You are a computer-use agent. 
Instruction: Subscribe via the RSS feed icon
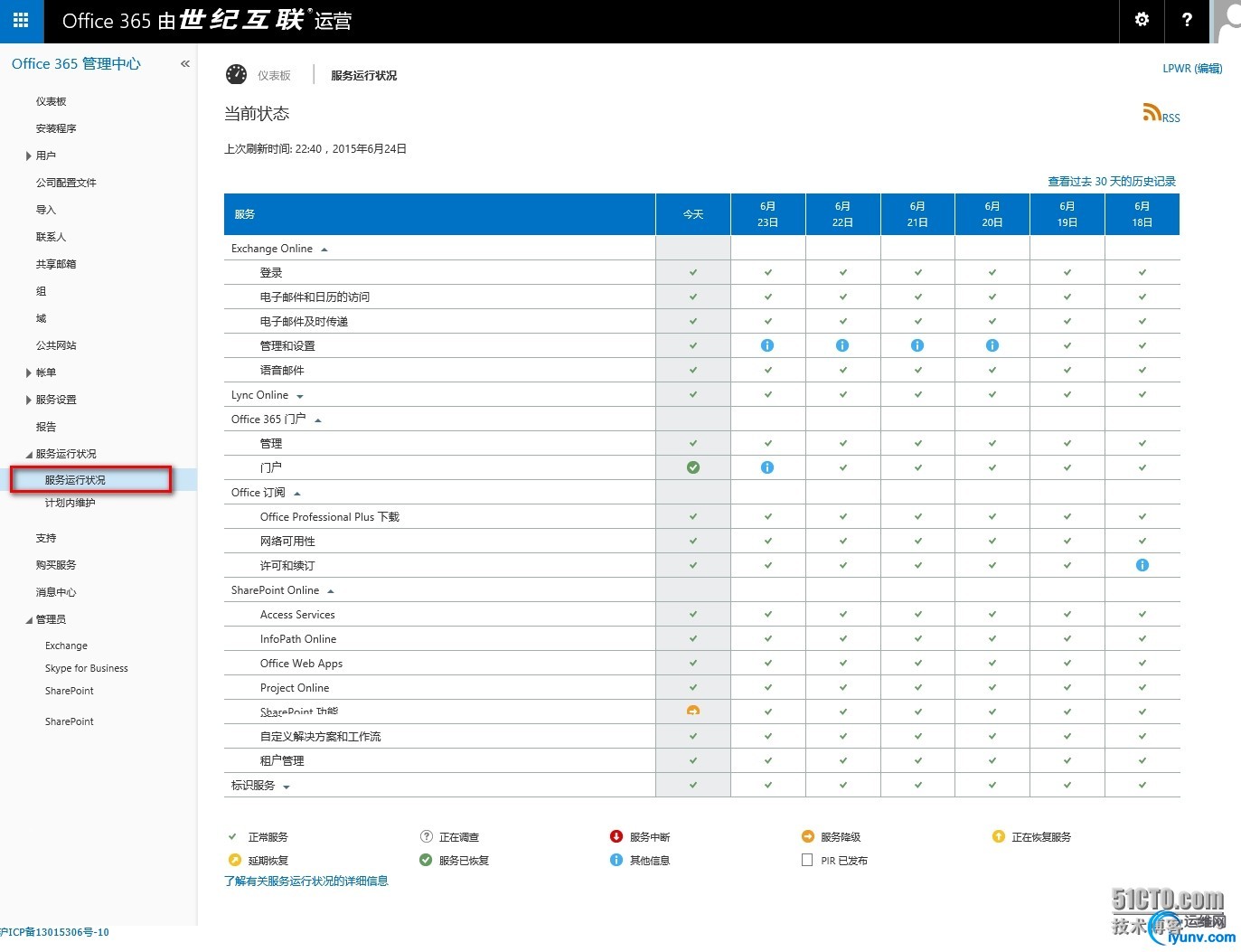pyautogui.click(x=1152, y=112)
